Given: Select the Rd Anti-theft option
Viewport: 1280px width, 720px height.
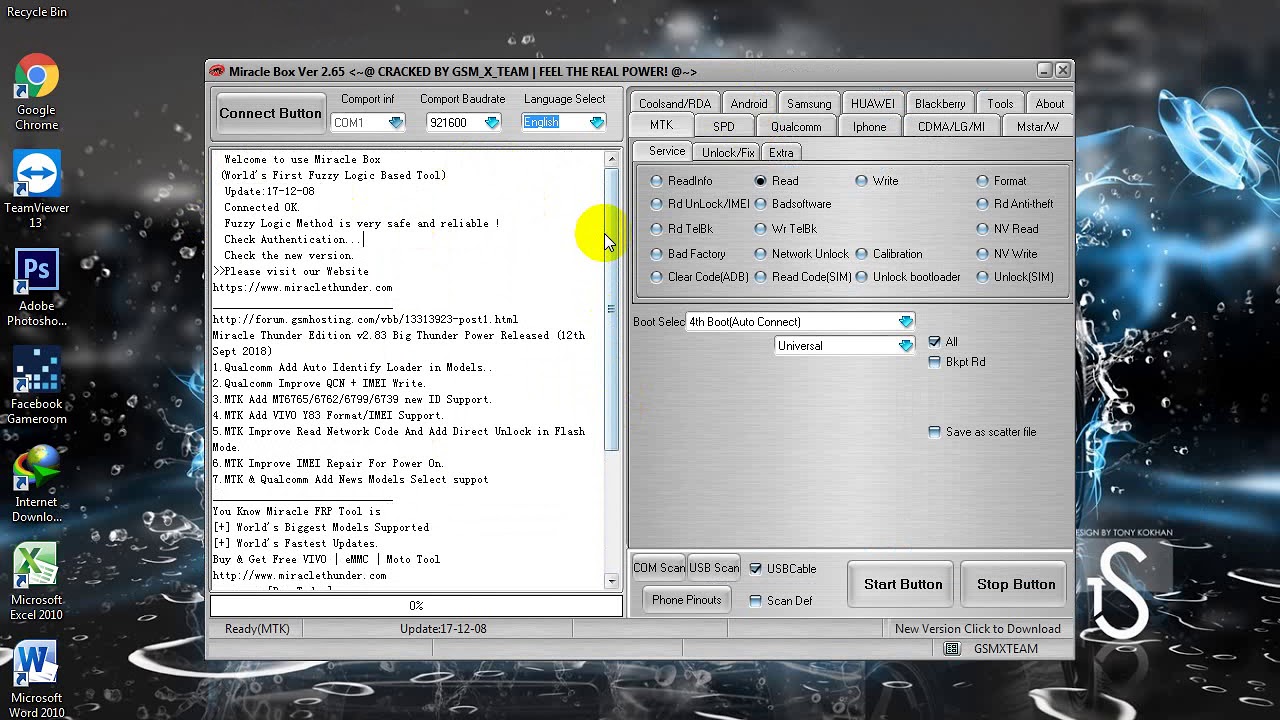Looking at the screenshot, I should tap(1015, 204).
